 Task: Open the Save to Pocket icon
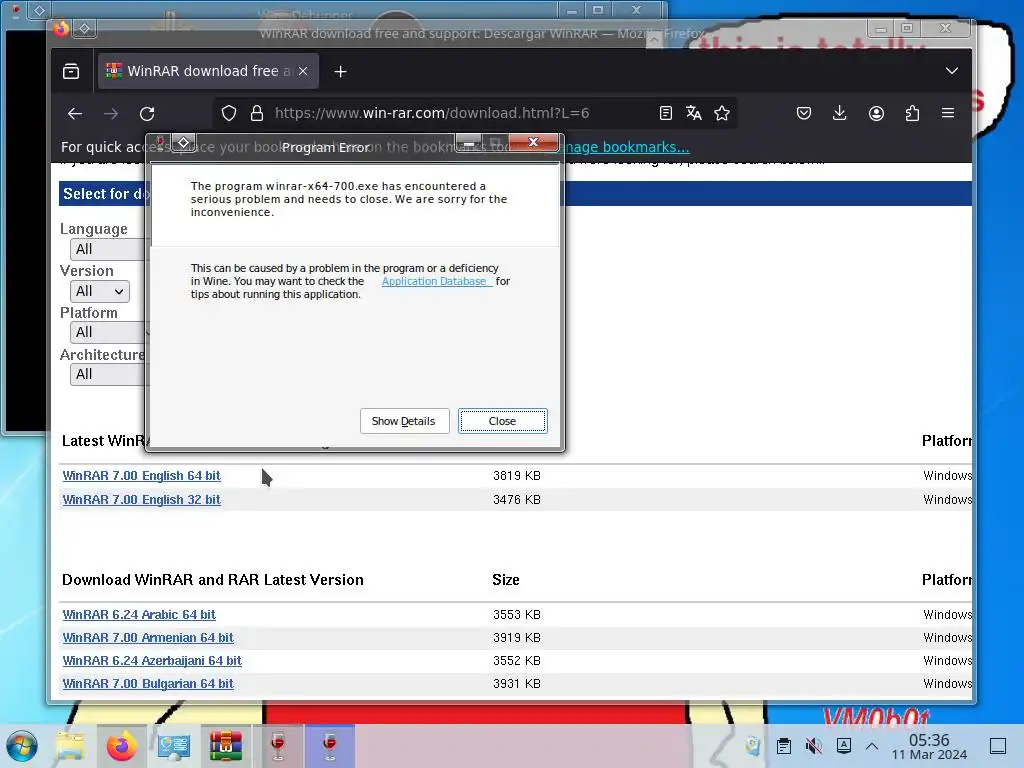coord(804,114)
